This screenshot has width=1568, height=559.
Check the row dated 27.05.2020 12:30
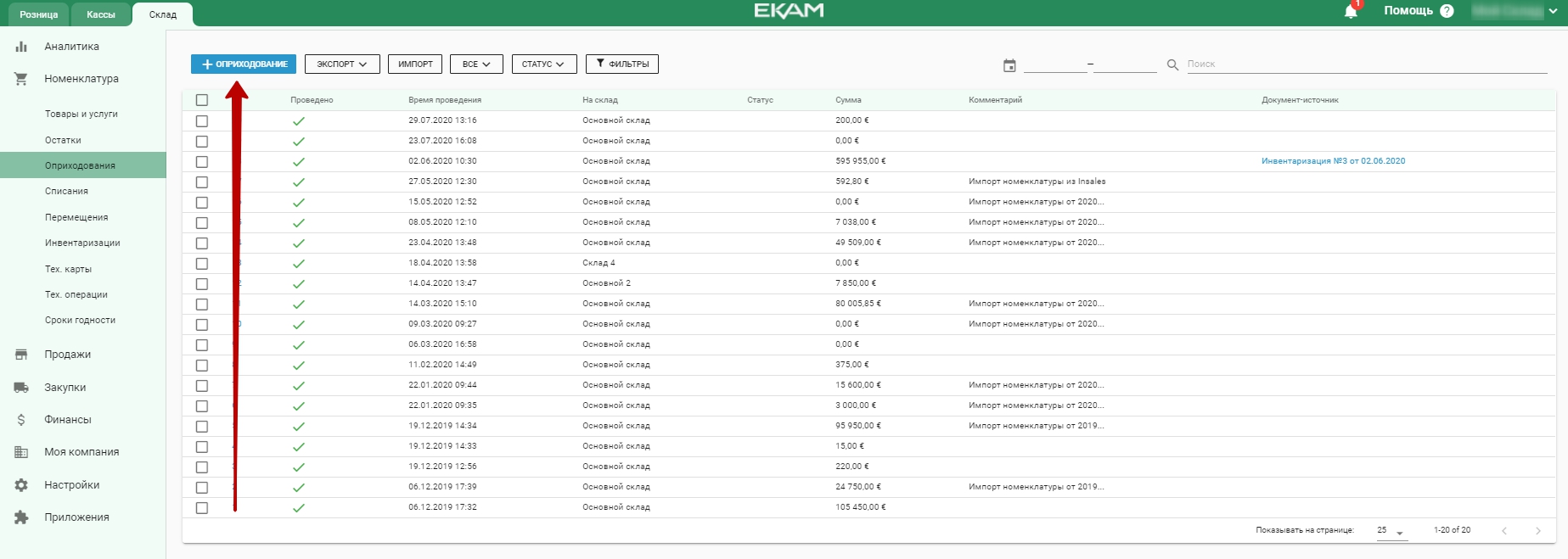[x=202, y=182]
